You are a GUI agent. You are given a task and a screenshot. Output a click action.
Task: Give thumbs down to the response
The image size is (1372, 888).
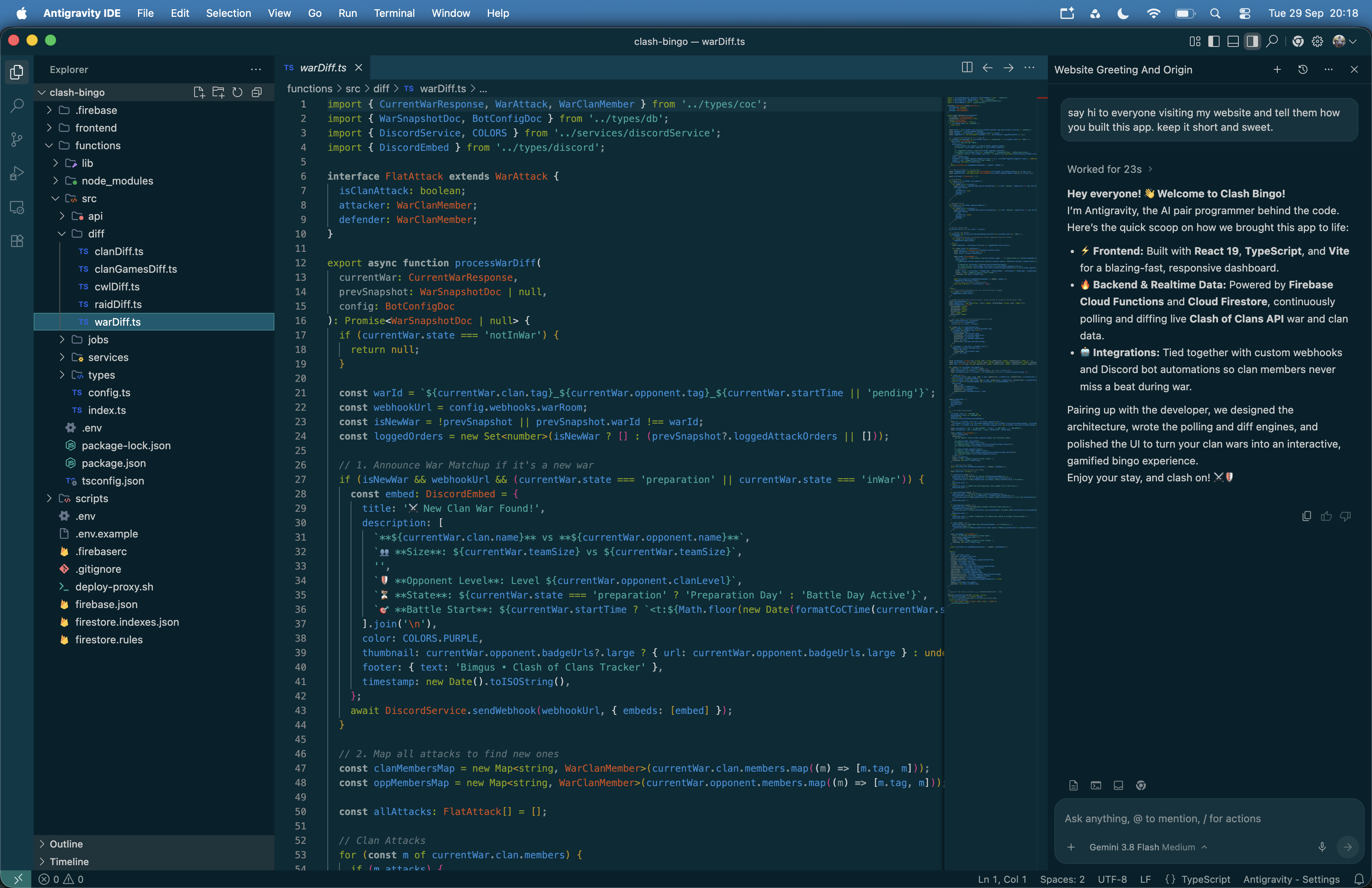1346,516
